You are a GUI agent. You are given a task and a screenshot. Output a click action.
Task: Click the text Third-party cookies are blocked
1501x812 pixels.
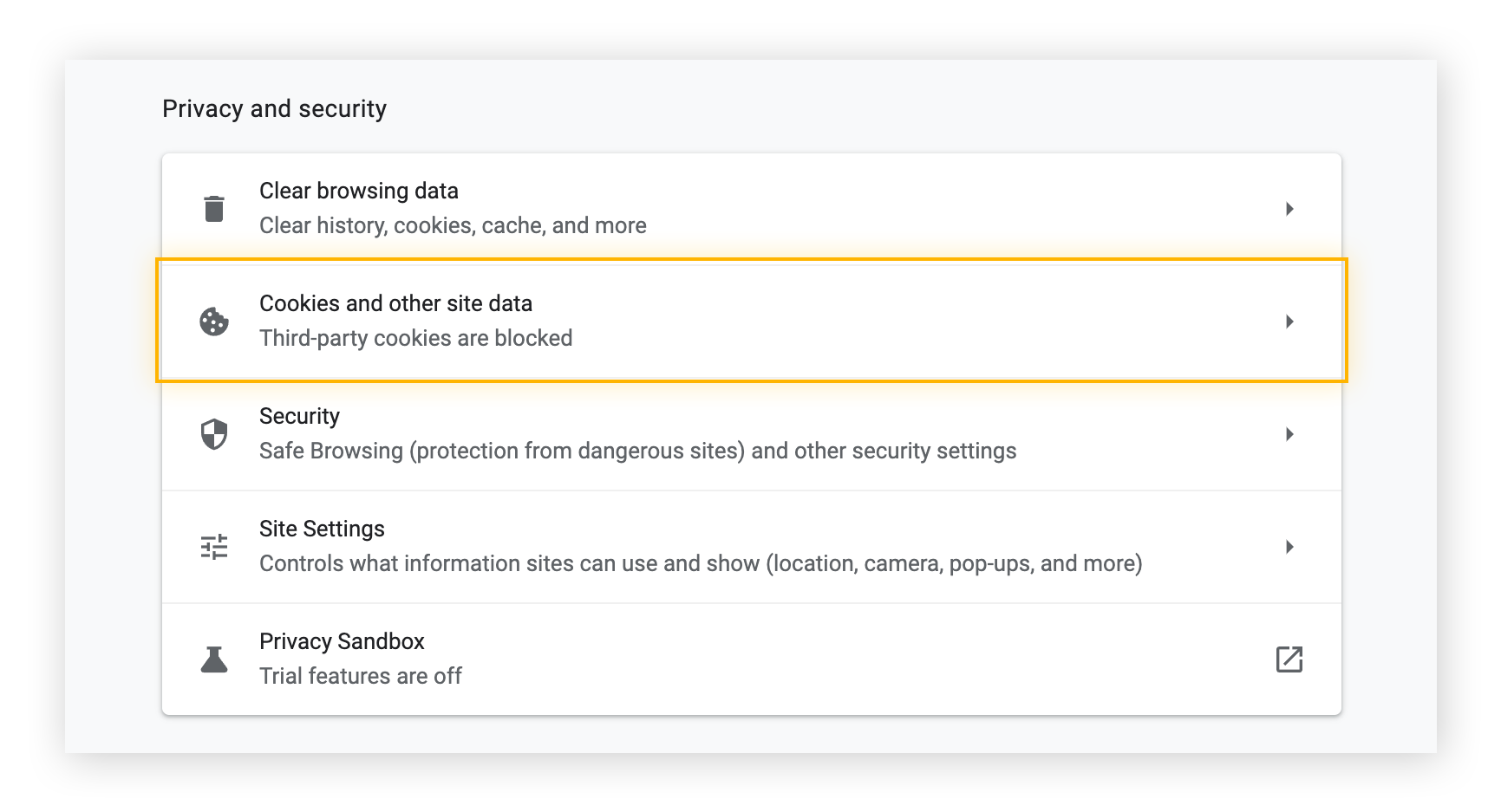point(415,338)
